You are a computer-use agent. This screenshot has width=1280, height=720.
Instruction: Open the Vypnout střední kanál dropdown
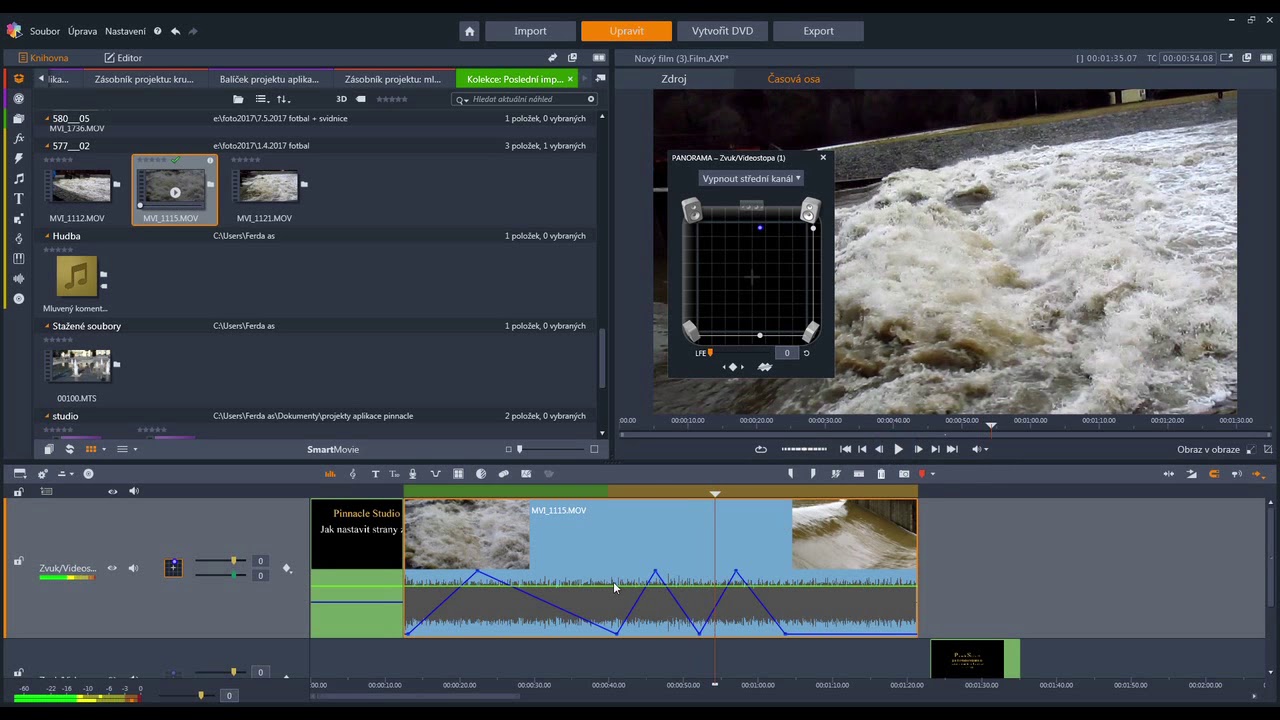tap(751, 179)
